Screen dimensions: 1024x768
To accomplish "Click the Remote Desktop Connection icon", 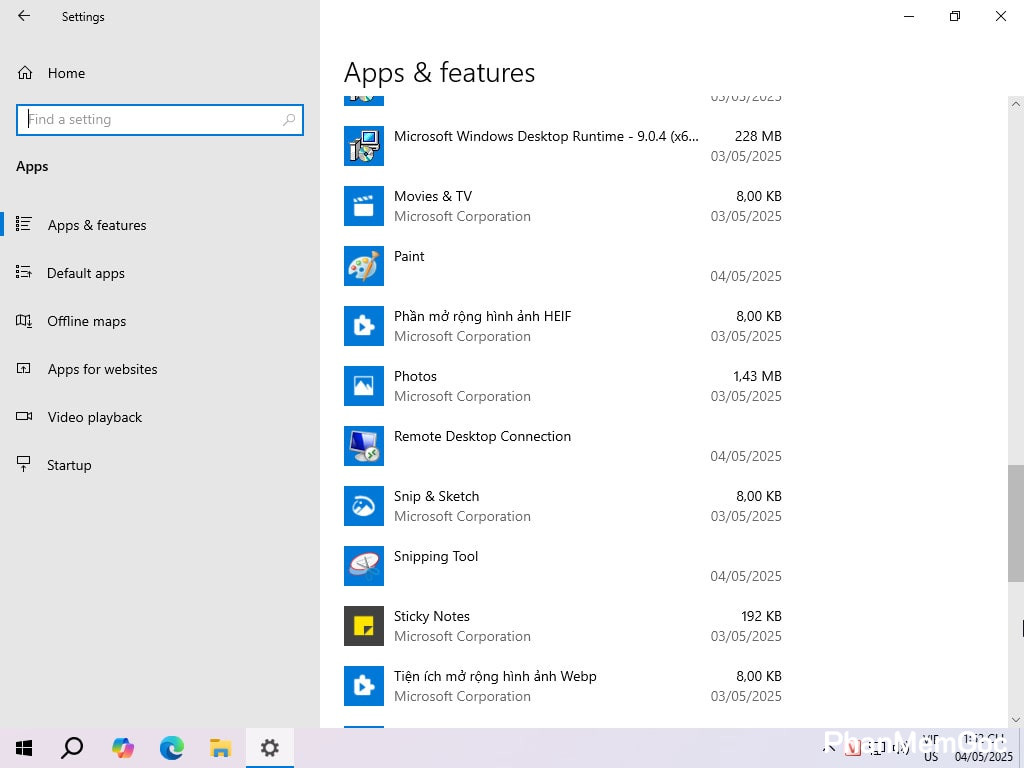I will point(364,446).
